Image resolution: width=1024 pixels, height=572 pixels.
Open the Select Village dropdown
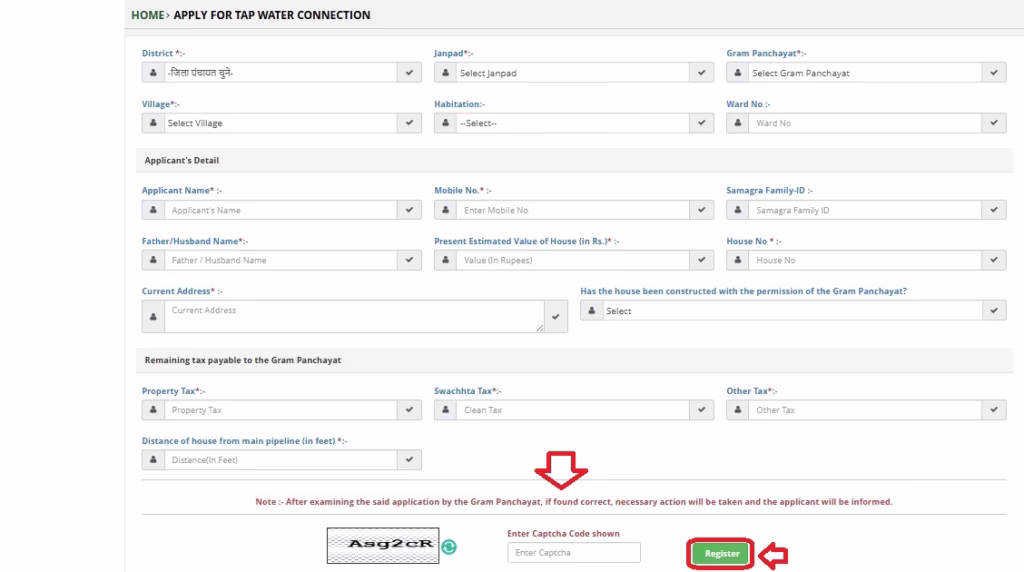tap(281, 123)
